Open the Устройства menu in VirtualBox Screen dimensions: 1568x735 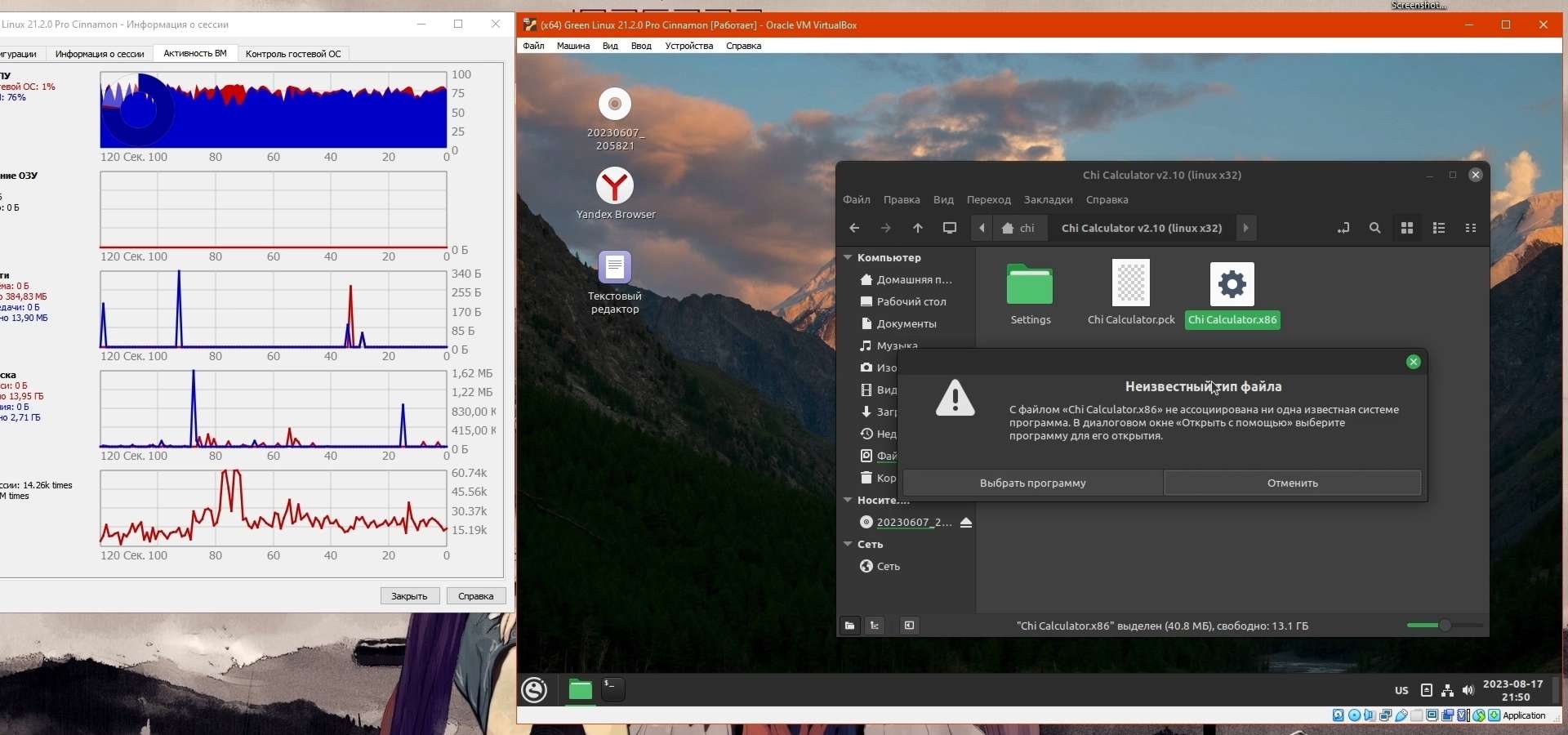coord(689,47)
